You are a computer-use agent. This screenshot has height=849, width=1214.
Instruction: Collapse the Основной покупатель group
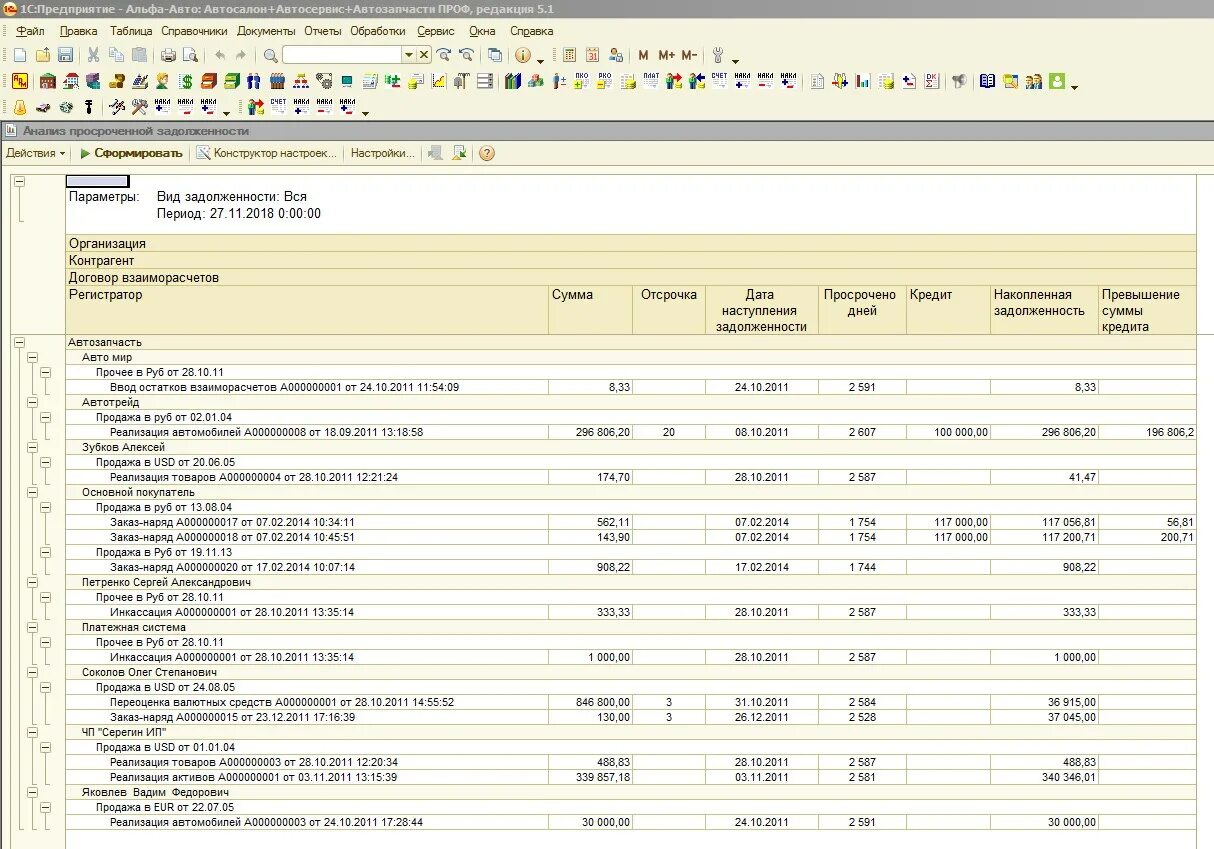(x=32, y=492)
